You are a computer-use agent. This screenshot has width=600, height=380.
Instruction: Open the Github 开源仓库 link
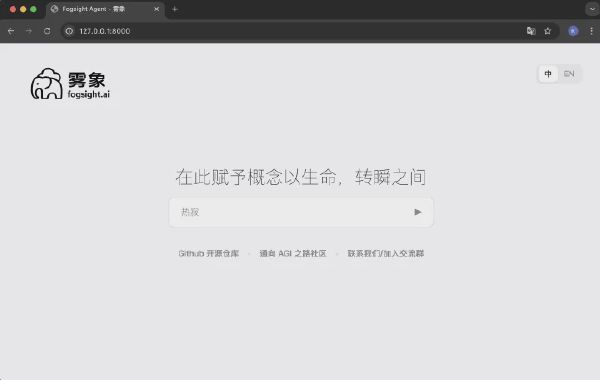click(209, 253)
